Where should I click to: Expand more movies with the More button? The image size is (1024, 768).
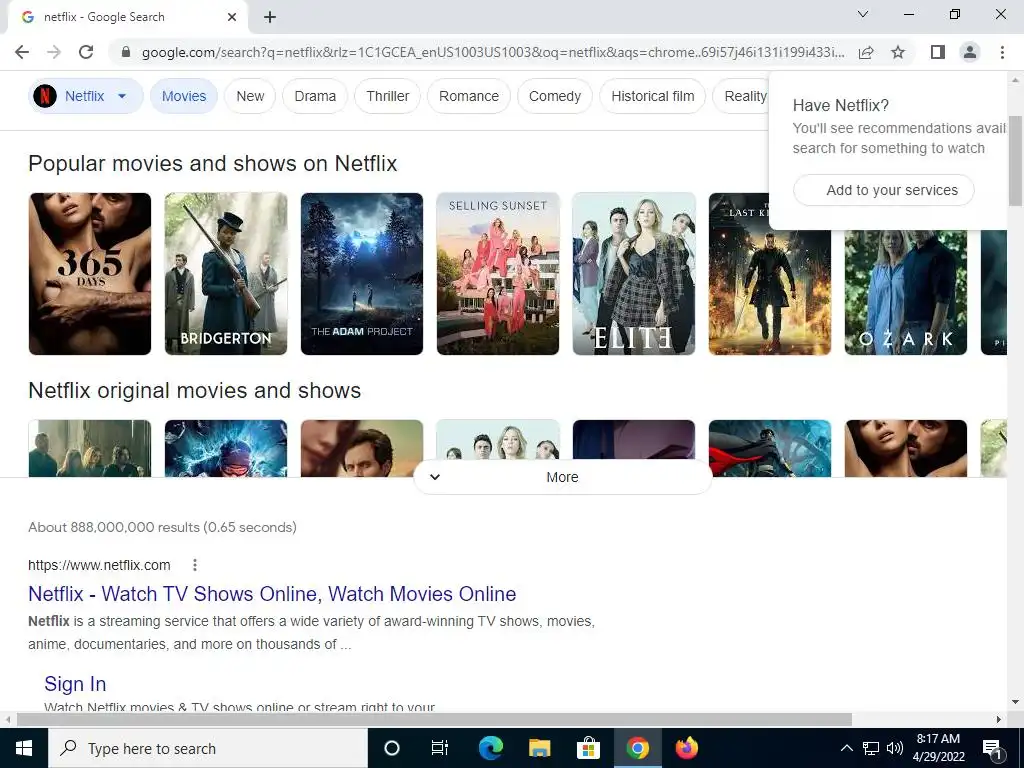click(562, 477)
